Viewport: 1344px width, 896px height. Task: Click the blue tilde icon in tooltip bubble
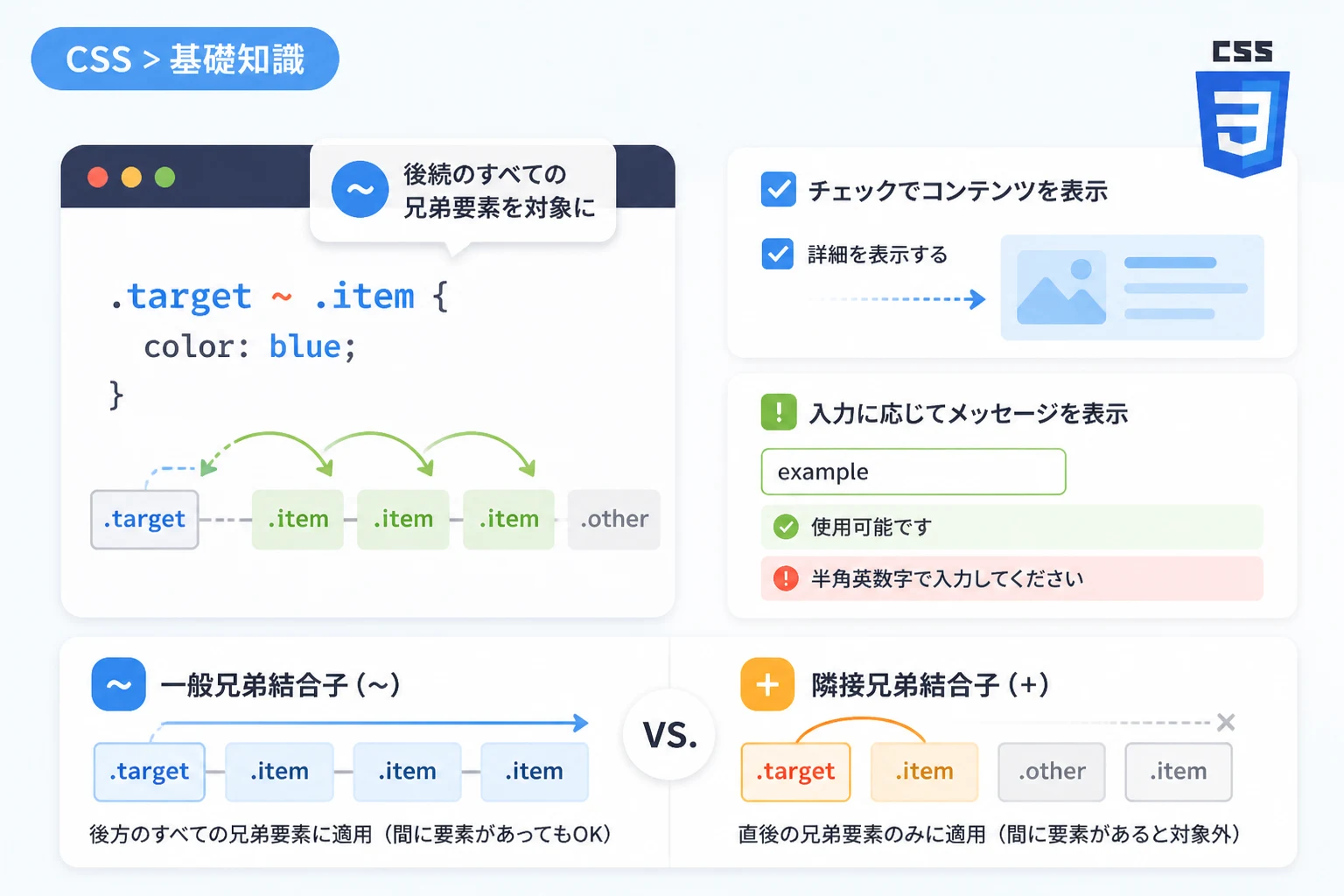(x=360, y=189)
